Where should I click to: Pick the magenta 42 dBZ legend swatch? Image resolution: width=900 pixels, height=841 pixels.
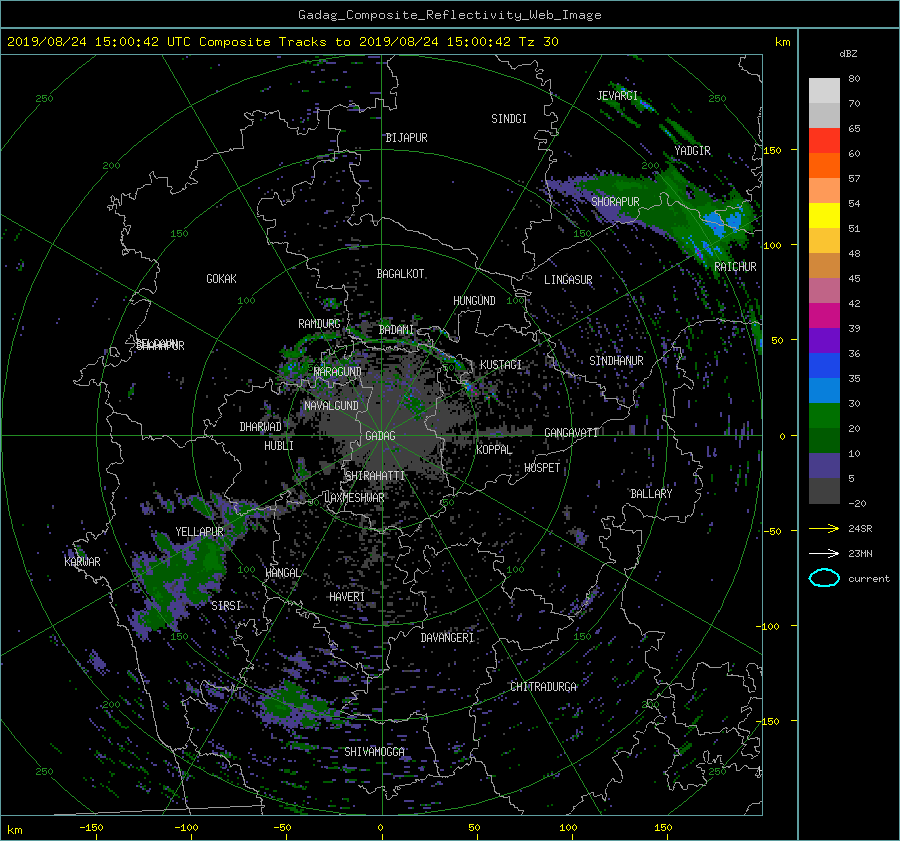click(x=824, y=316)
